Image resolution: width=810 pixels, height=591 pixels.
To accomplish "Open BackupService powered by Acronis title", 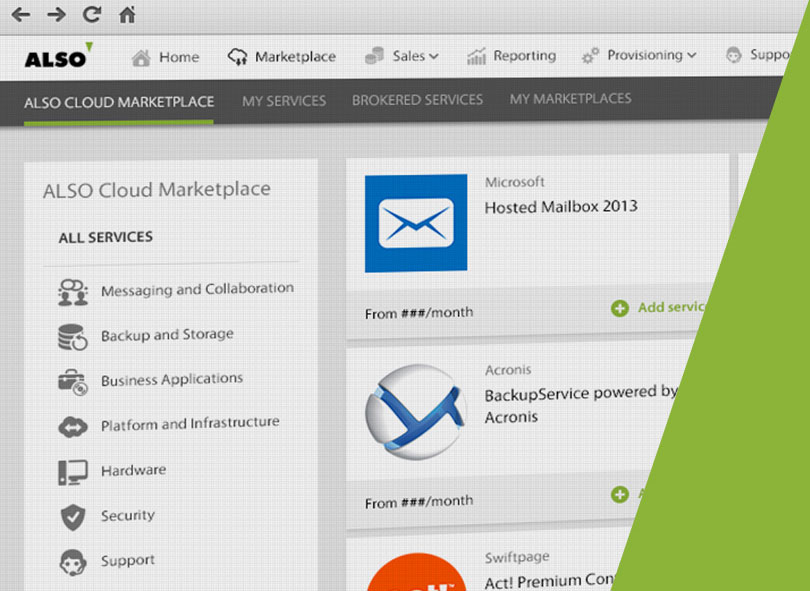I will coord(581,405).
